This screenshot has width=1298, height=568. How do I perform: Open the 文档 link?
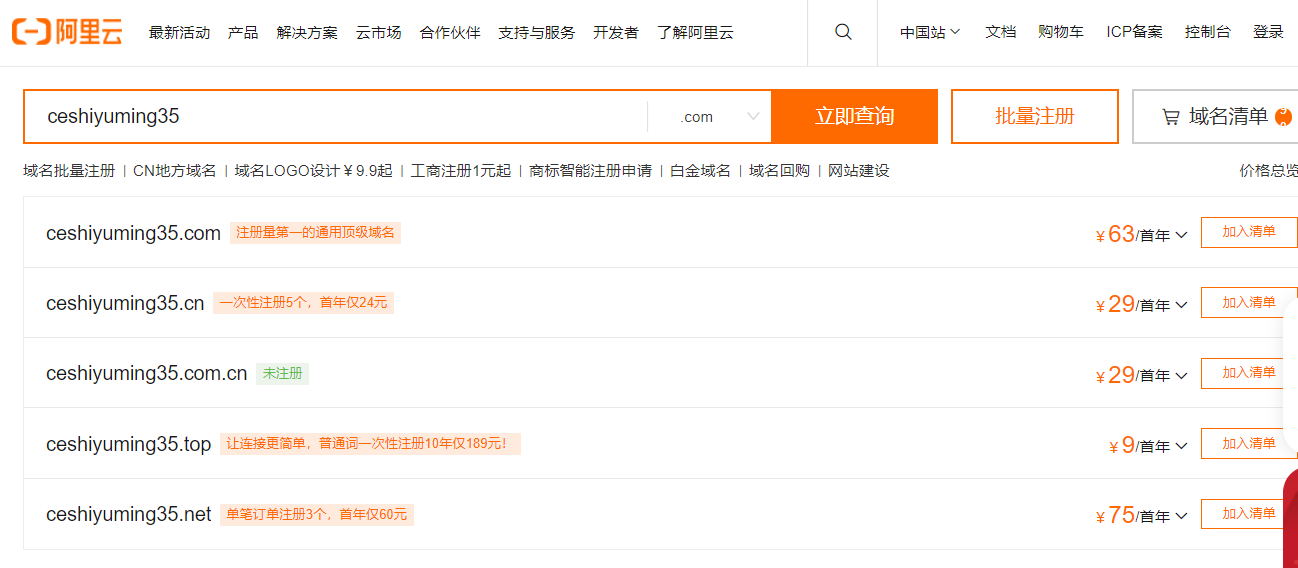[x=1000, y=32]
